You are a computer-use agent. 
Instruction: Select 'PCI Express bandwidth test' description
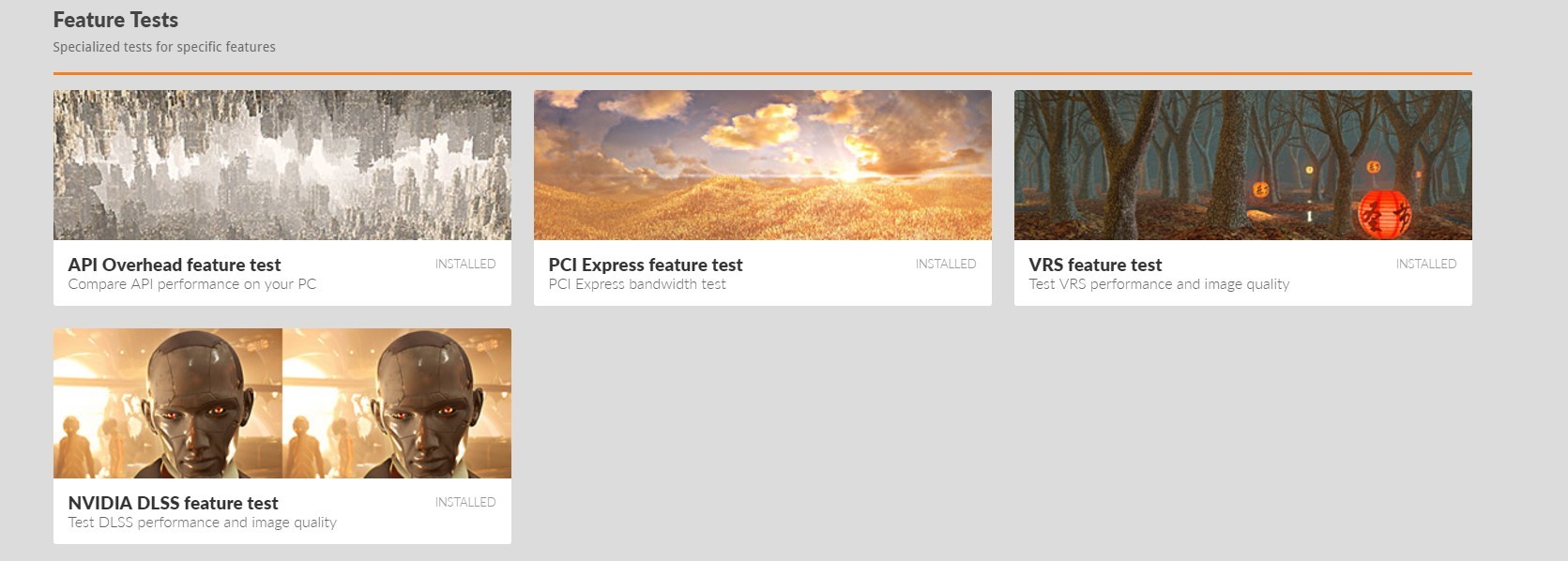pos(637,284)
